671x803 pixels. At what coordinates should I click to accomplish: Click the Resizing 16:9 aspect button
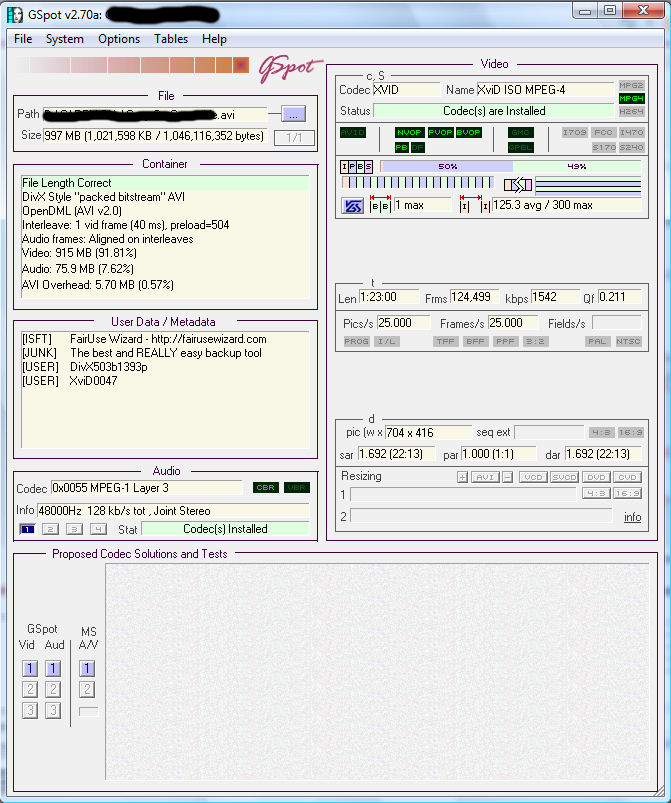point(627,494)
